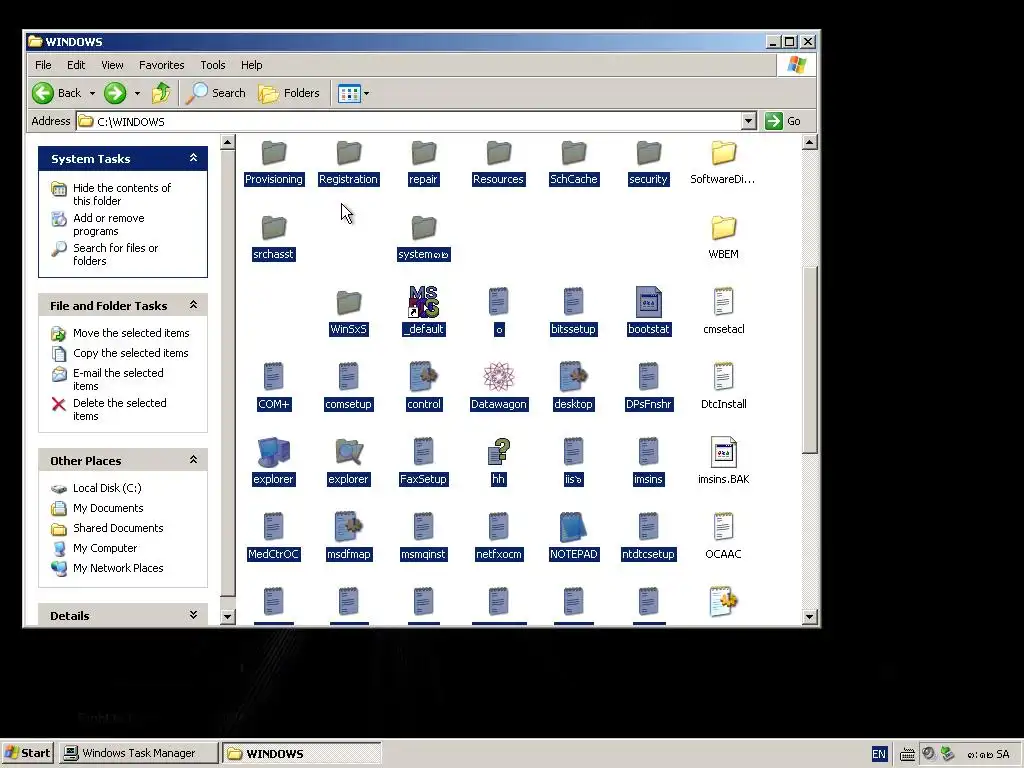Image resolution: width=1024 pixels, height=768 pixels.
Task: Select the imsins.BAK file
Action: (x=723, y=462)
